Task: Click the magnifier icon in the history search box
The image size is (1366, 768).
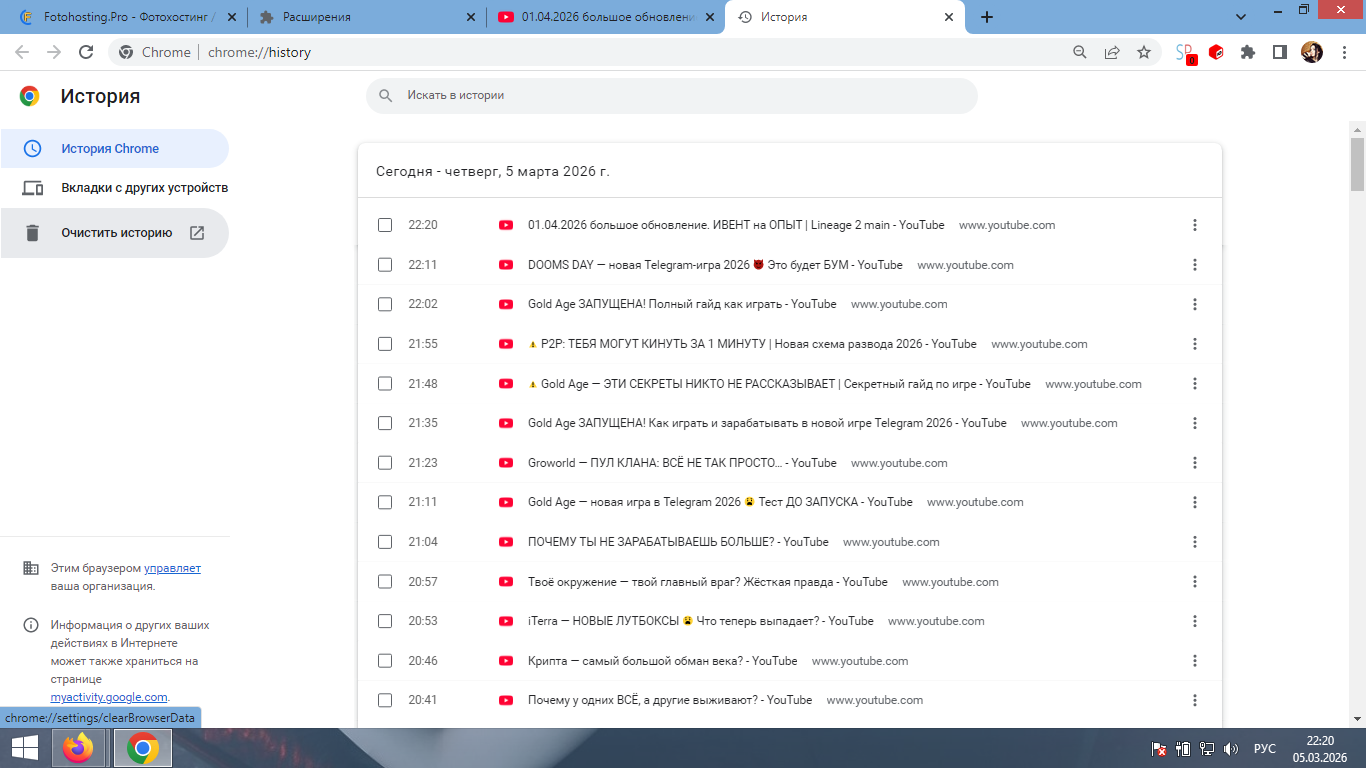Action: click(x=386, y=96)
